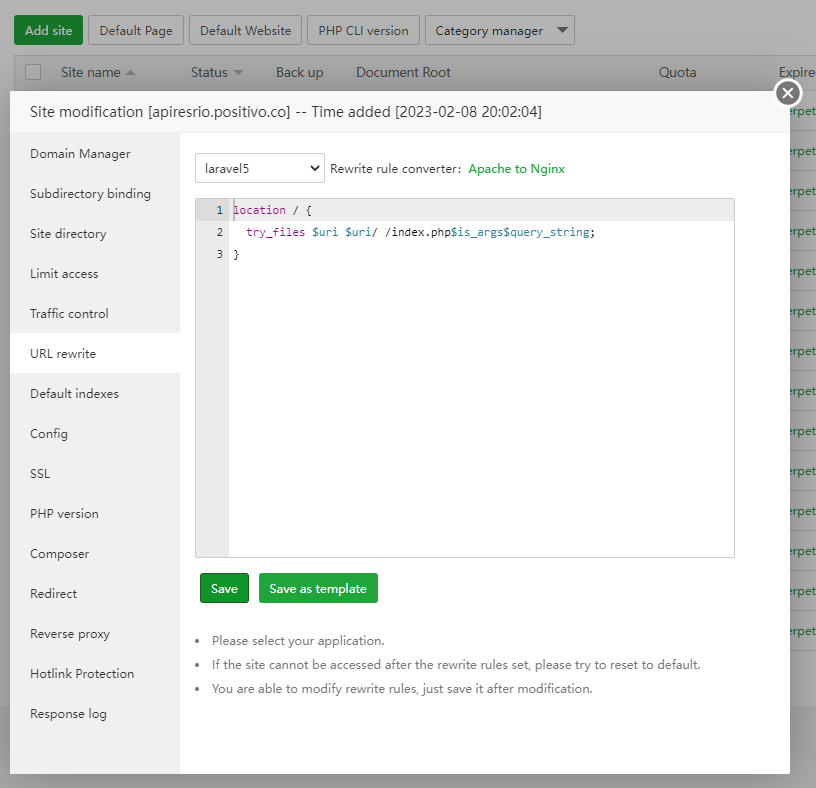Open Hotlink Protection settings
Screen dimensions: 816x788
tap(82, 674)
